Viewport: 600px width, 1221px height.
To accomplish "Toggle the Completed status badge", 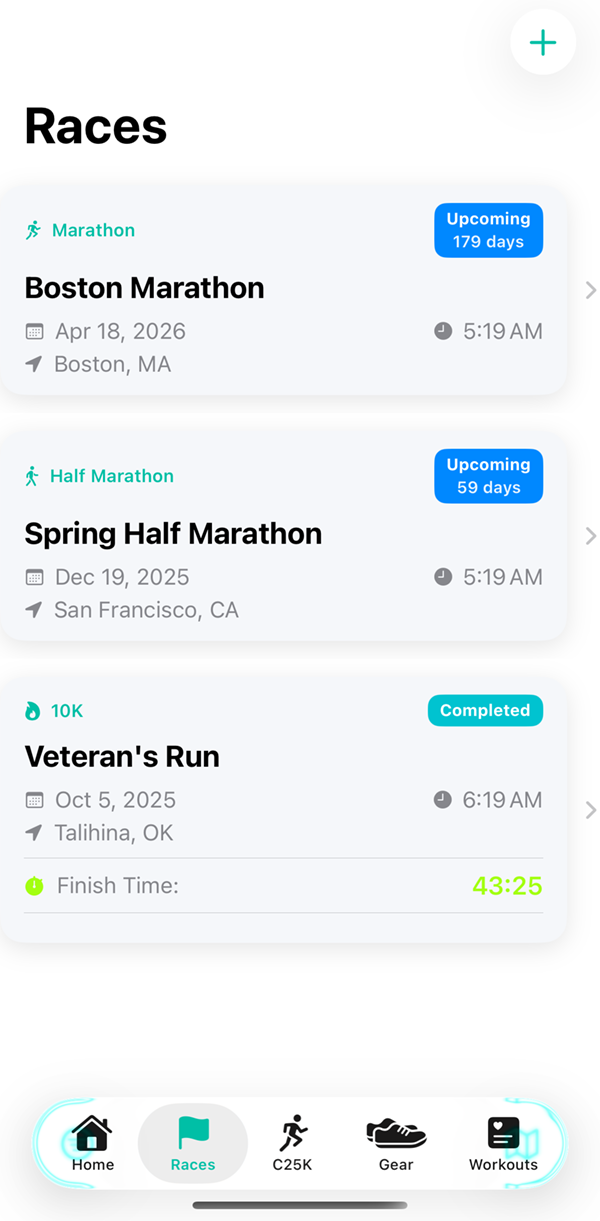I will point(485,710).
